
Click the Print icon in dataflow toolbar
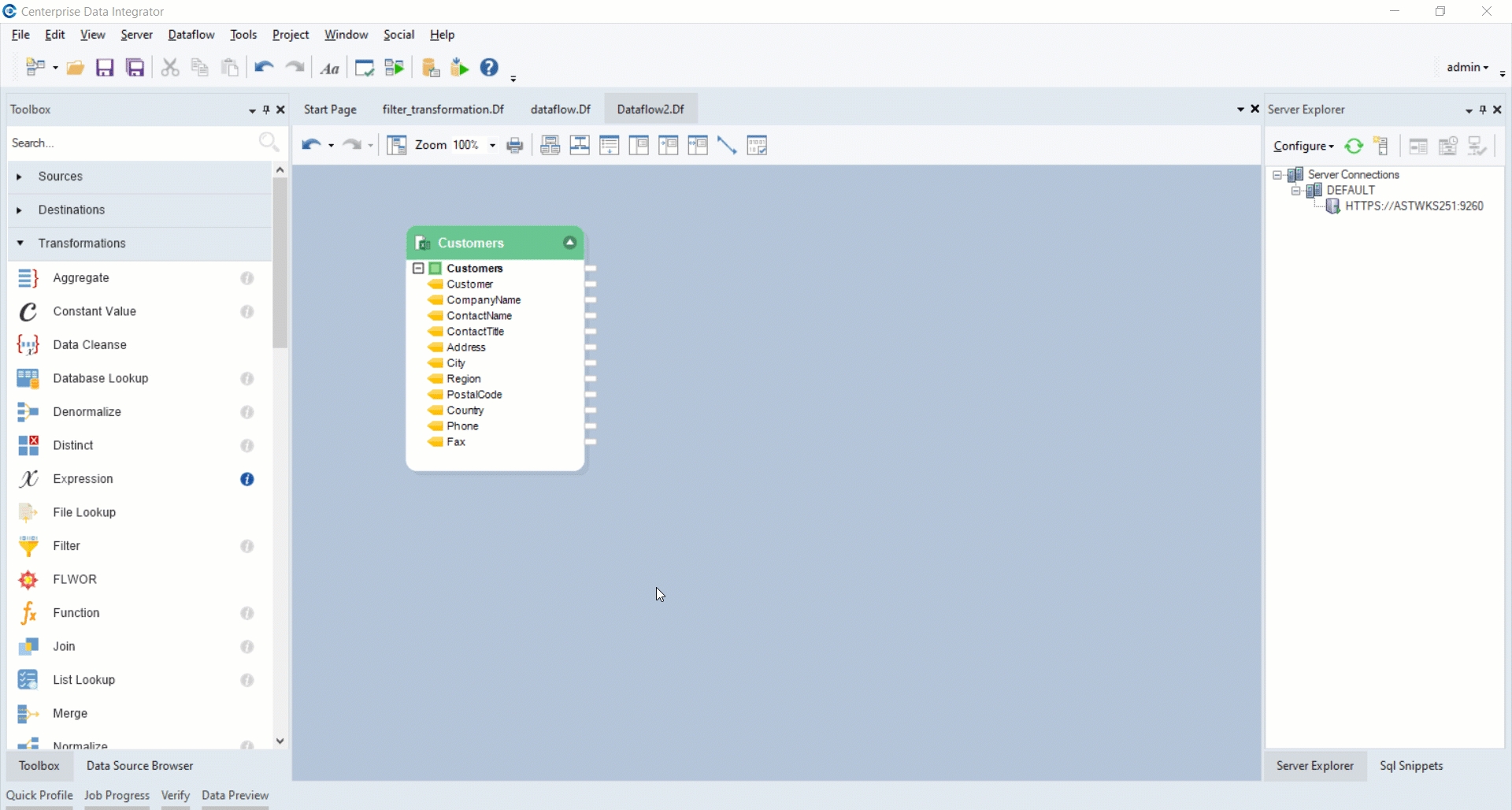[x=515, y=146]
